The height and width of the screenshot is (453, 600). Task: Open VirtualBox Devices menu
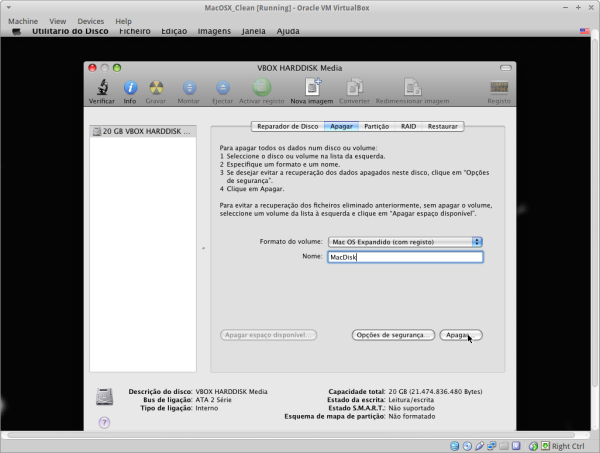[91, 21]
